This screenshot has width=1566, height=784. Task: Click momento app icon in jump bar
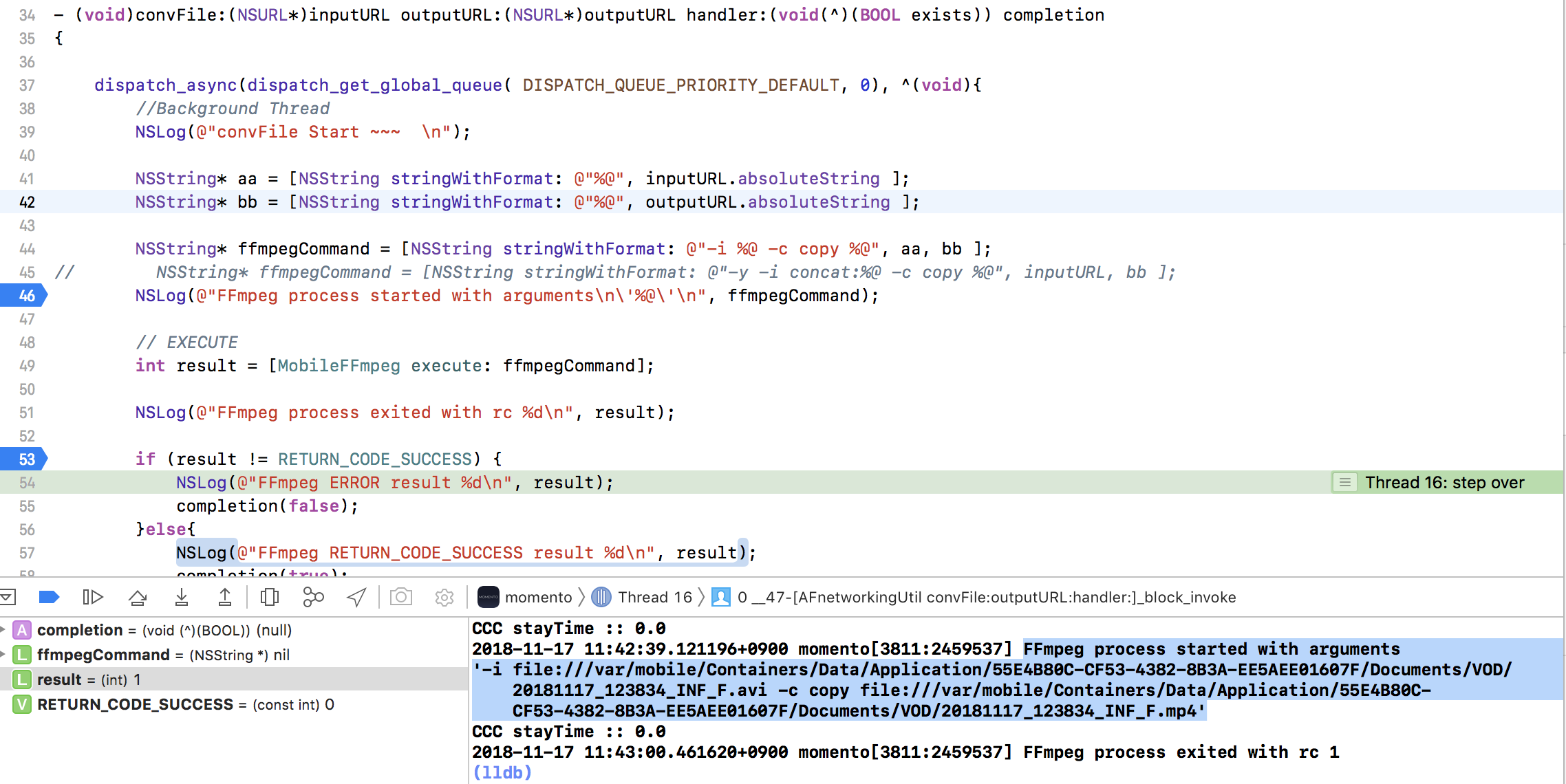pos(489,597)
